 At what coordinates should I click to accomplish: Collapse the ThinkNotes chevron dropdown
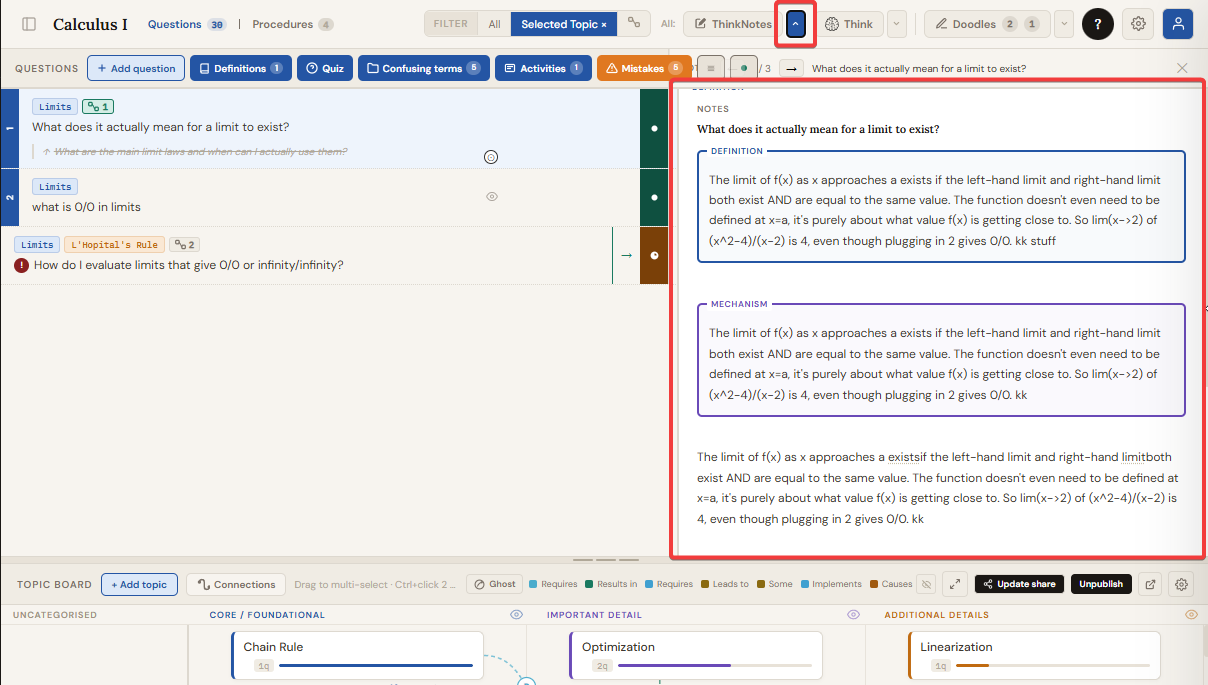[x=795, y=24]
